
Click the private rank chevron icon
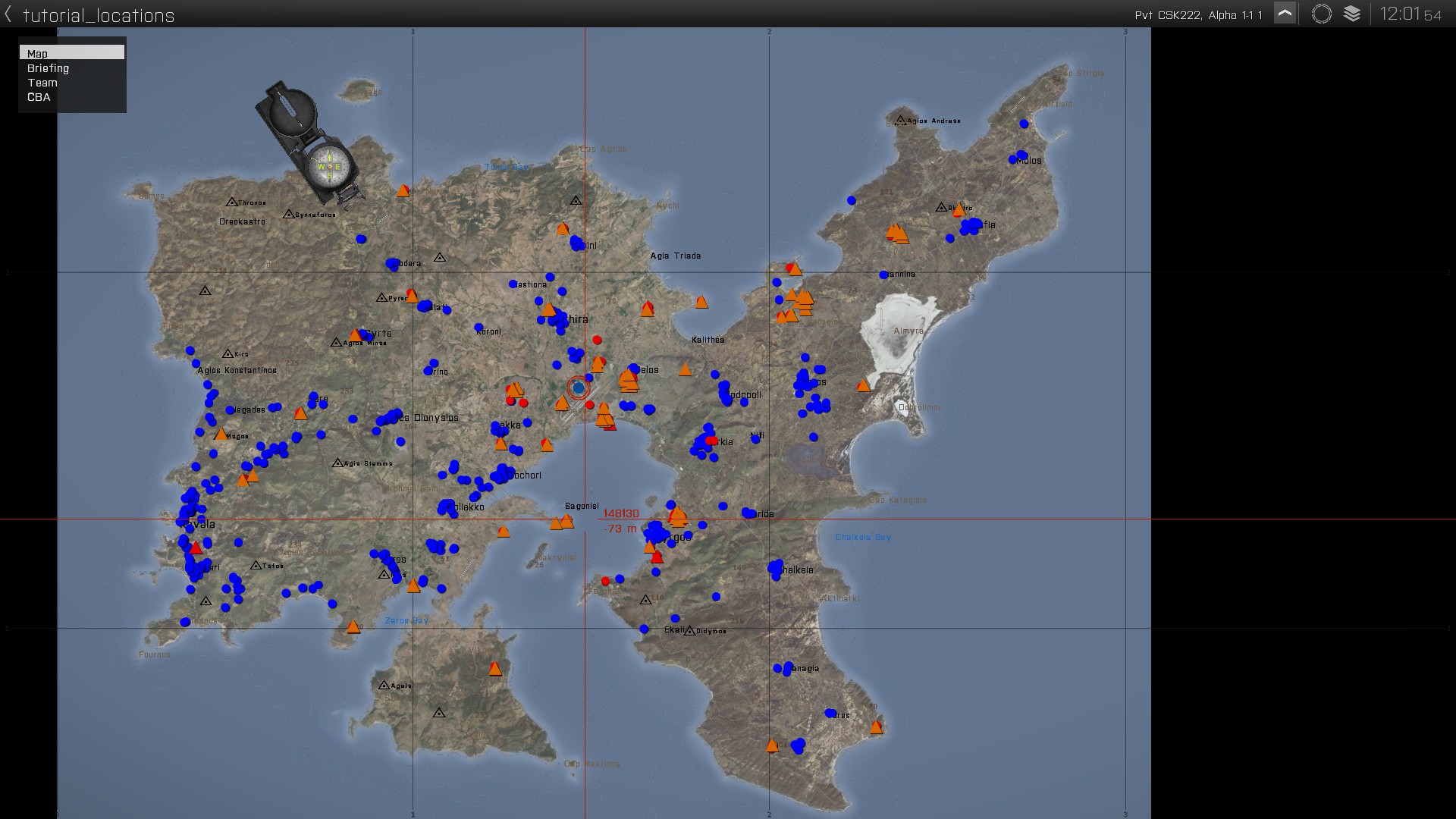(x=1285, y=14)
